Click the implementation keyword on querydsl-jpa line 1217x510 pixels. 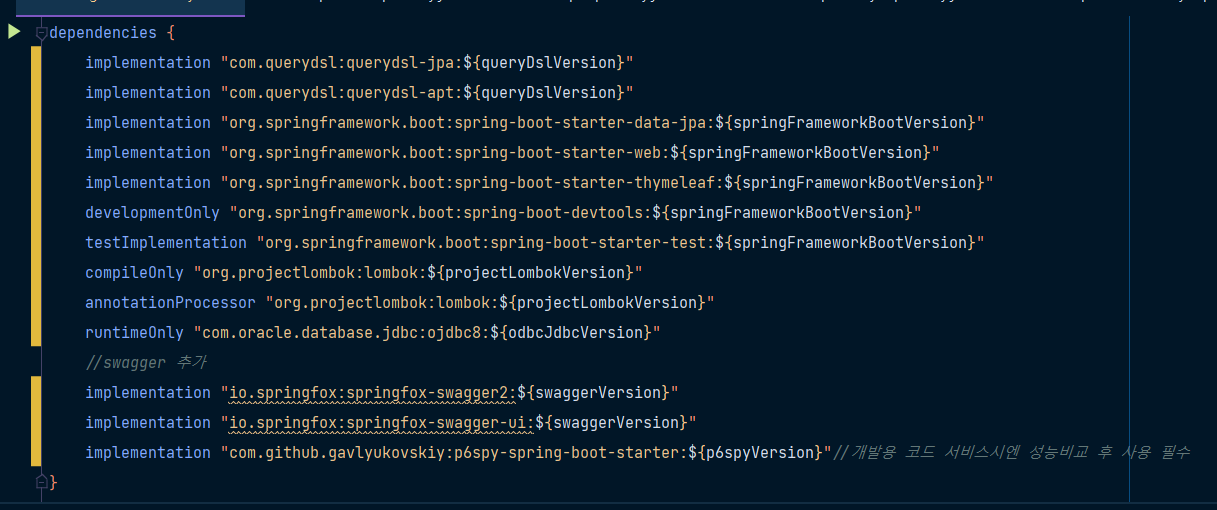coord(148,63)
